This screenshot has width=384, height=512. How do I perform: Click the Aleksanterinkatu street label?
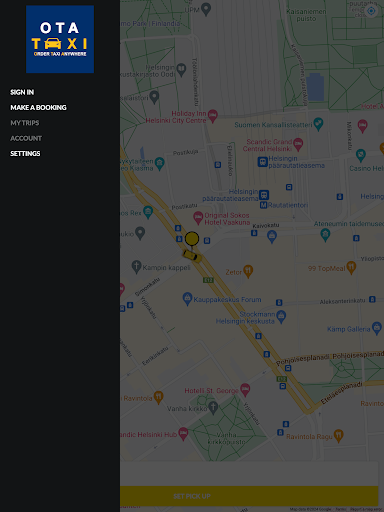(x=342, y=301)
